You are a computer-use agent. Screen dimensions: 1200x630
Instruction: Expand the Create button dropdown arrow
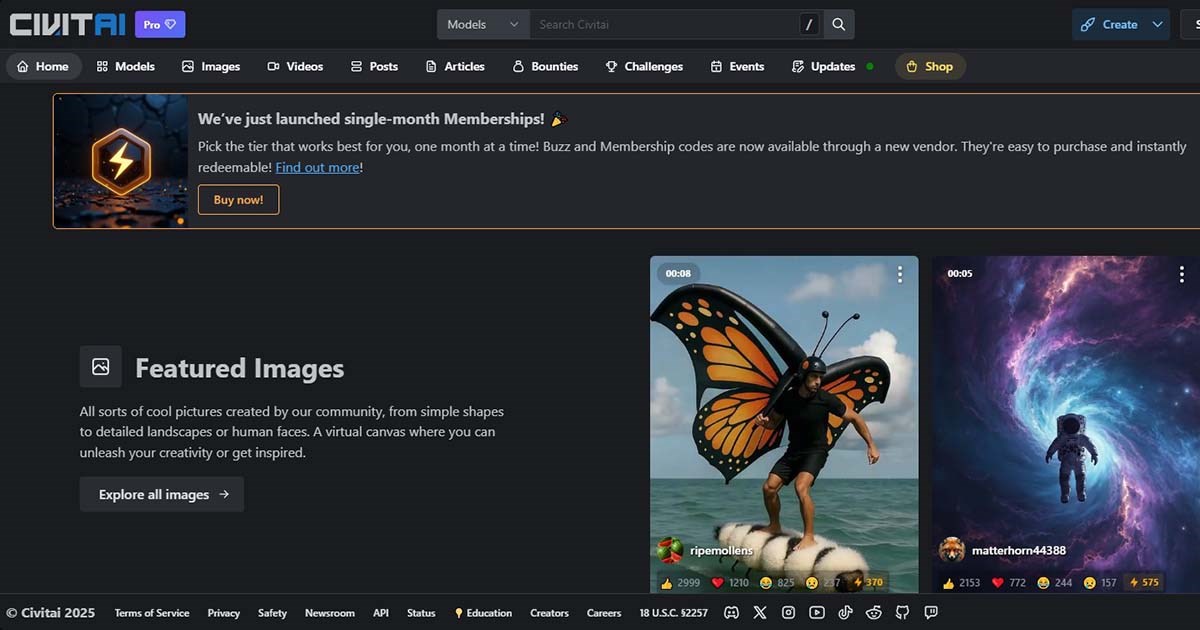pyautogui.click(x=1157, y=24)
